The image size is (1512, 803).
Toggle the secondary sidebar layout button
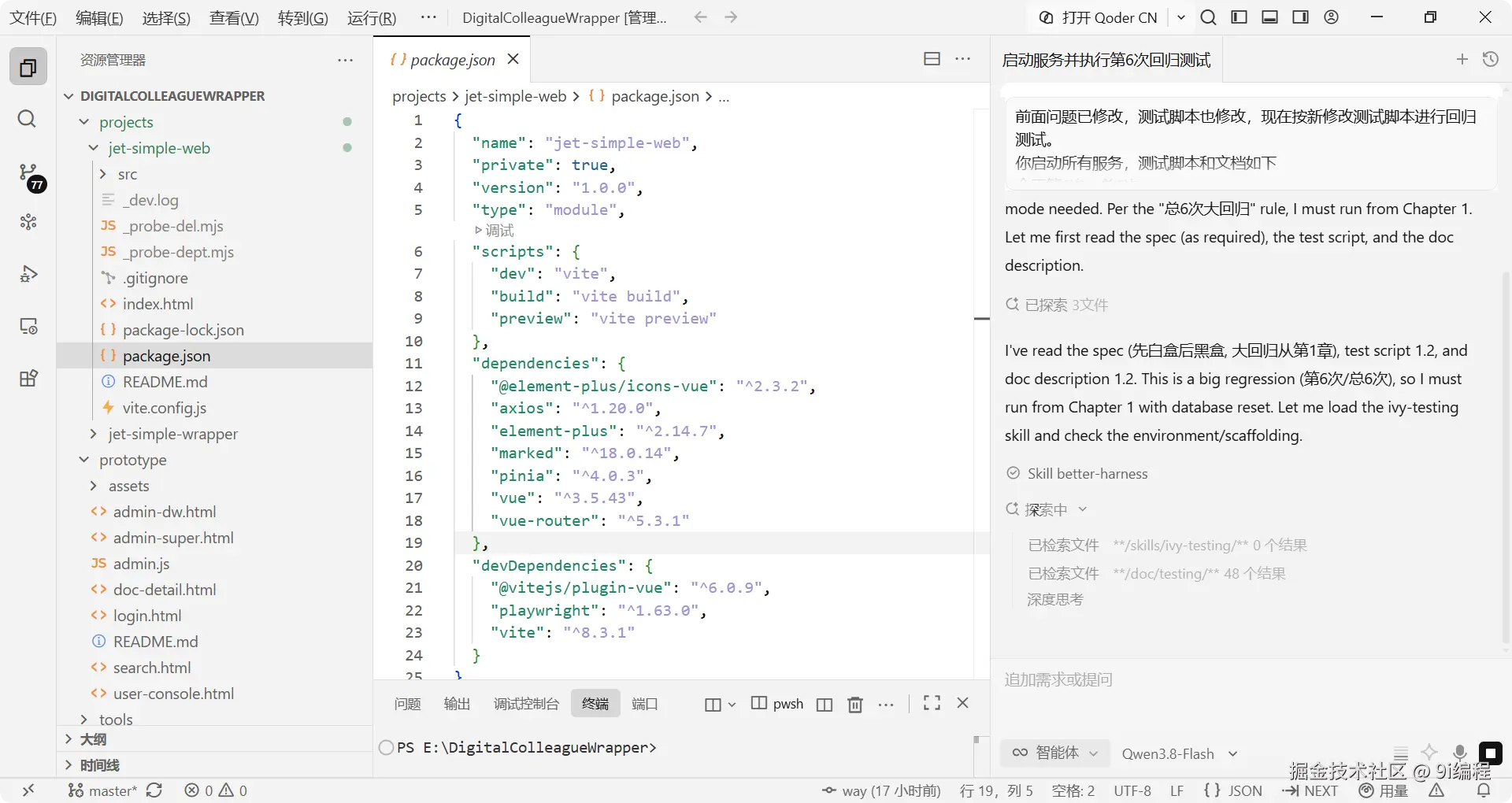(1301, 17)
